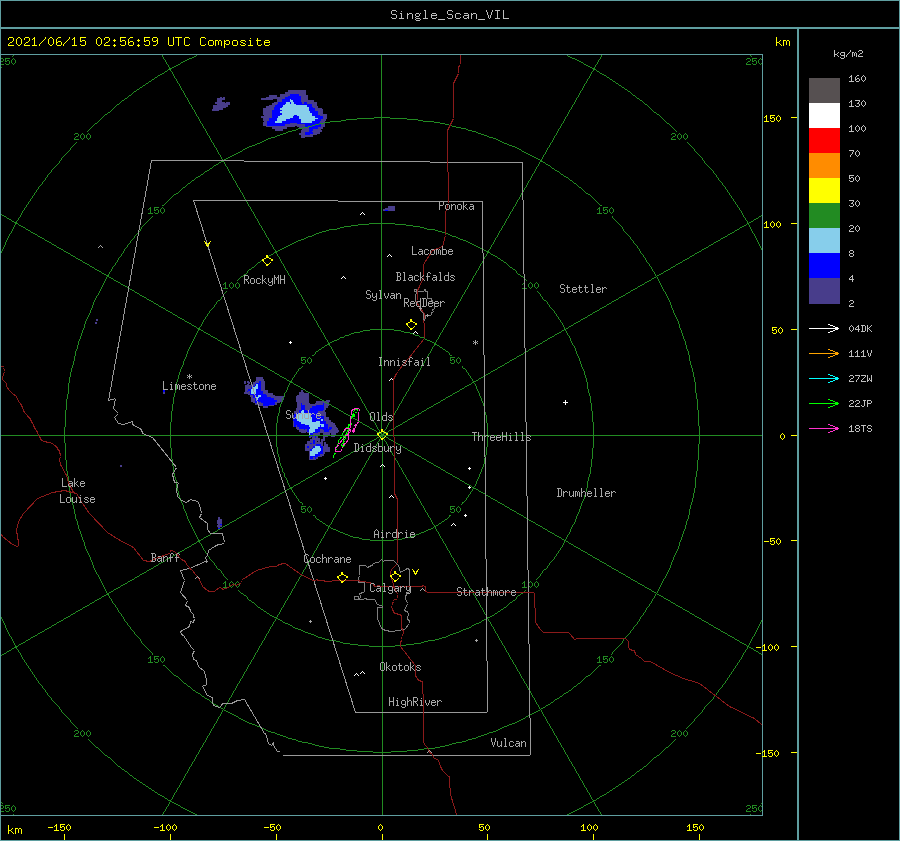This screenshot has width=900, height=841.
Task: Click the Okotoks town label
Action: coord(400,667)
